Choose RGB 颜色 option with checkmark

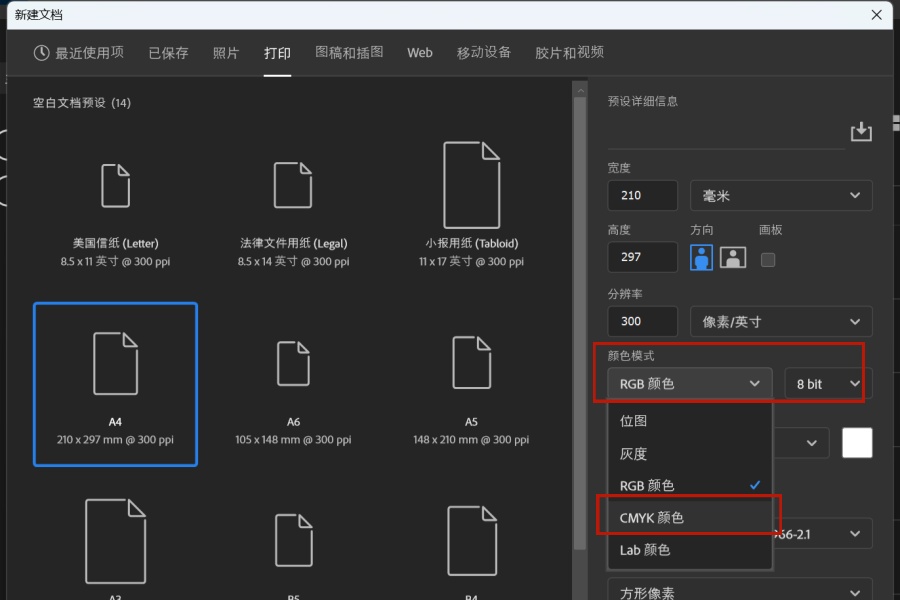[689, 486]
